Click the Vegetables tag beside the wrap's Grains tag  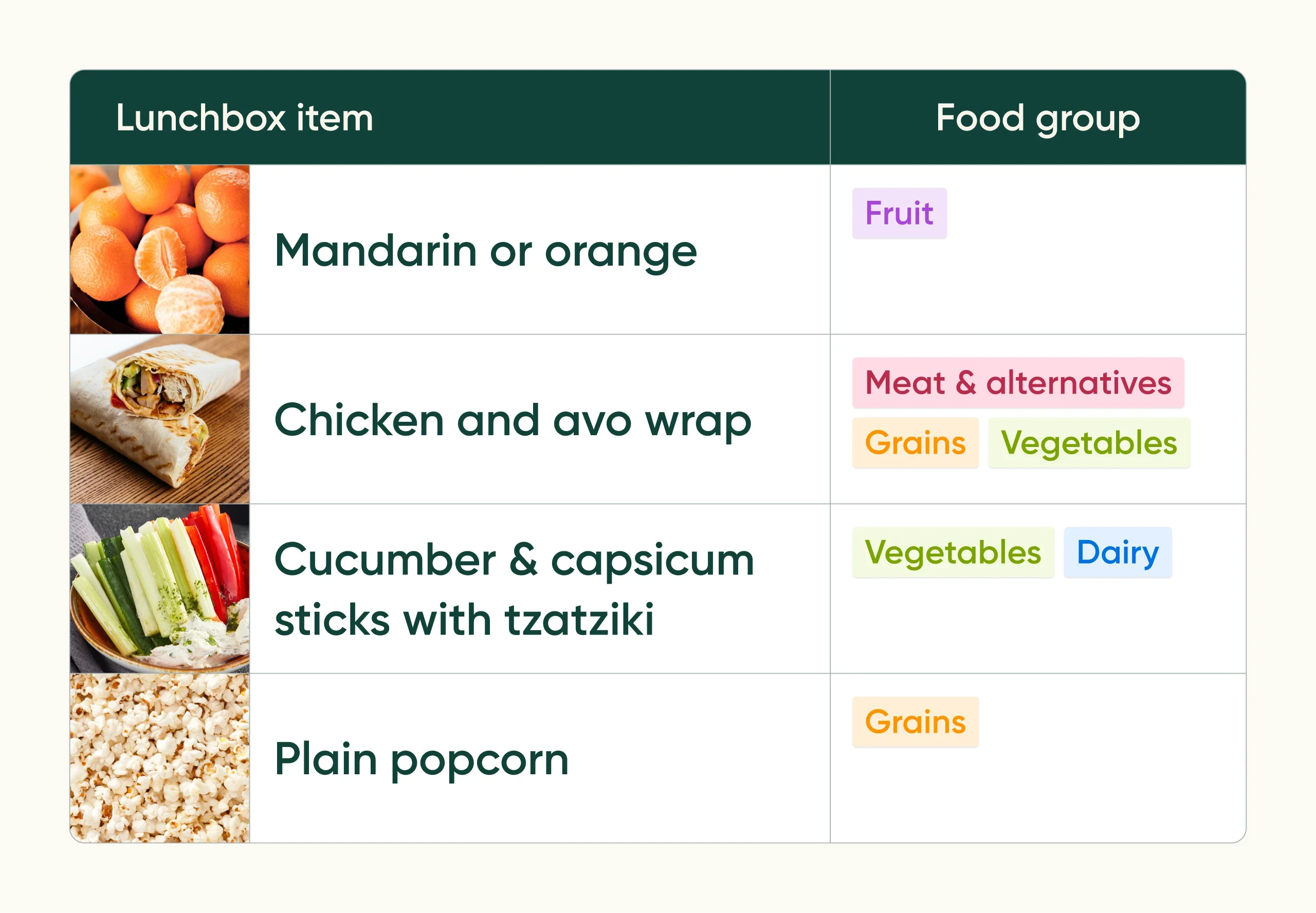(x=1088, y=443)
